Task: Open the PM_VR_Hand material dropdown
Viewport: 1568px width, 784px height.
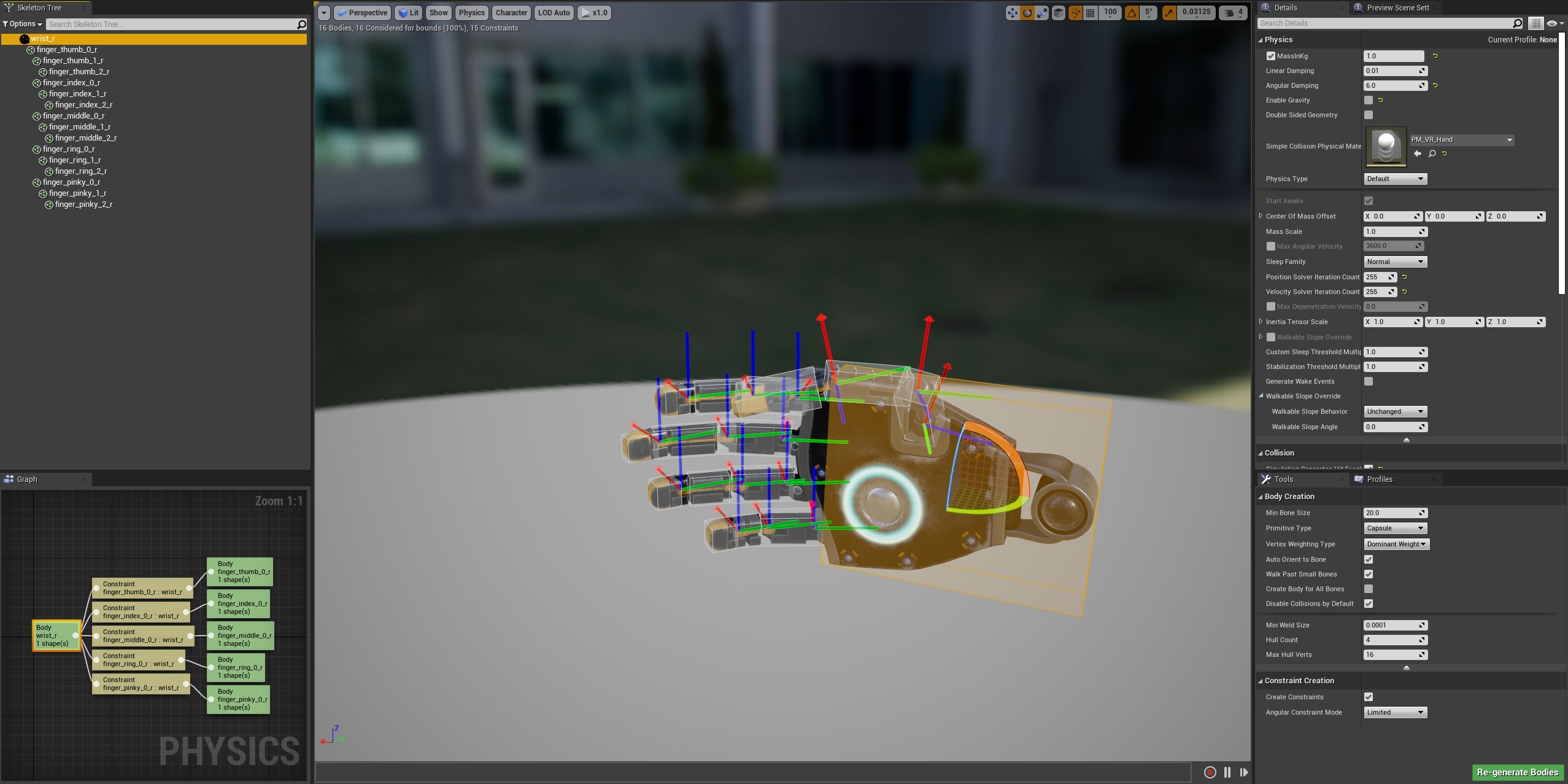Action: click(x=1462, y=140)
